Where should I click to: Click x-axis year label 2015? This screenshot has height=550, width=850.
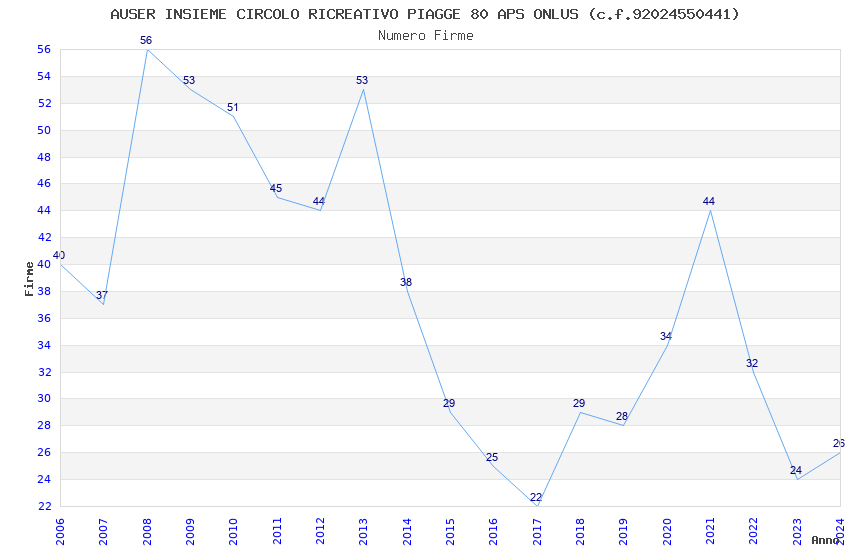[450, 532]
